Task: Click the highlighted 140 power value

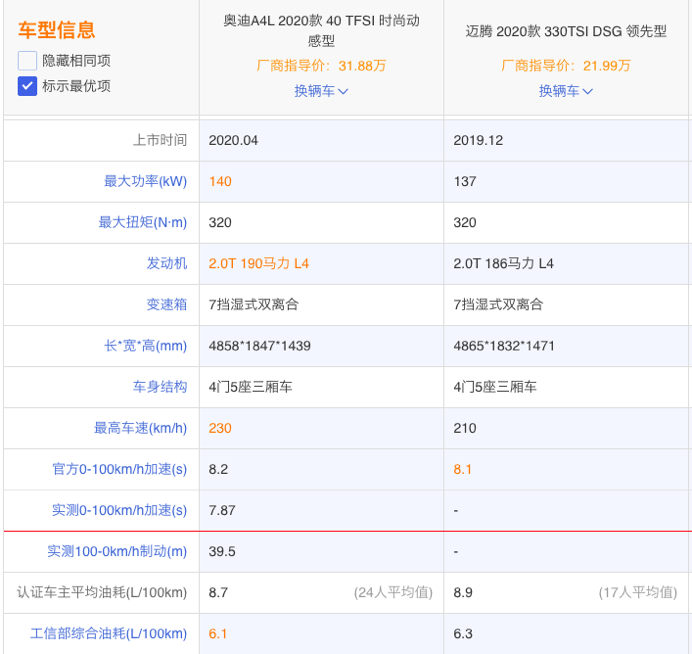Action: point(220,181)
